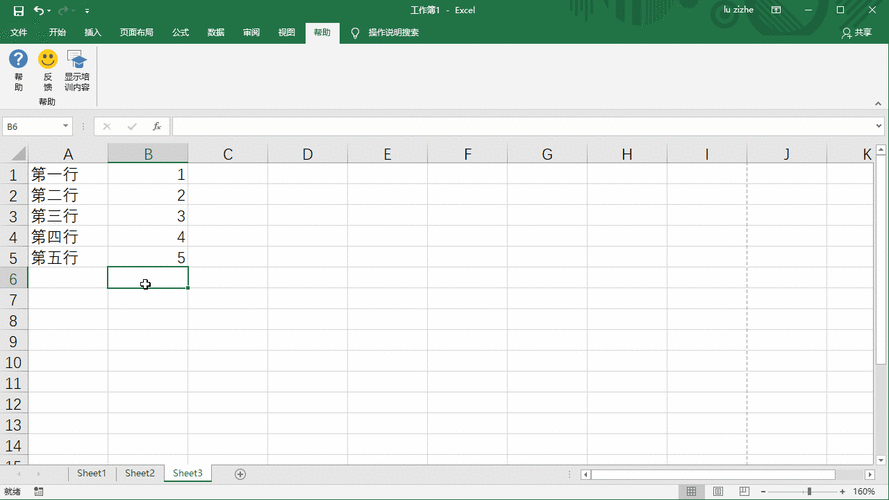Click the Save icon in quick access toolbar

[18, 10]
